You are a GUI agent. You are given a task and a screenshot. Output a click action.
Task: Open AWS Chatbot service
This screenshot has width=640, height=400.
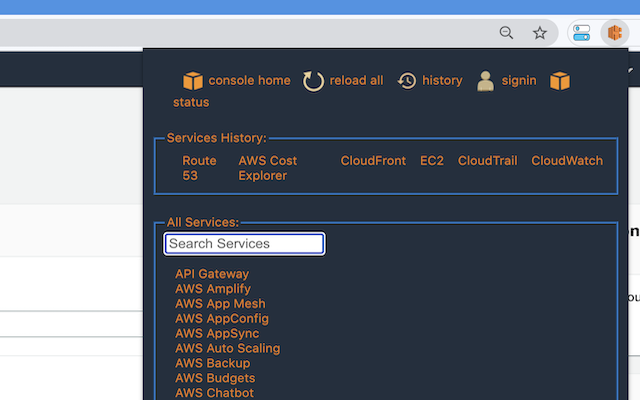(214, 393)
